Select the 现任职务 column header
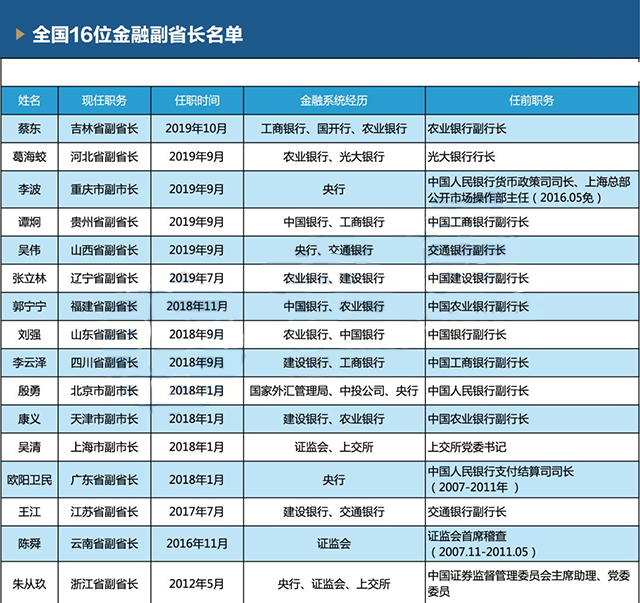 tap(104, 100)
